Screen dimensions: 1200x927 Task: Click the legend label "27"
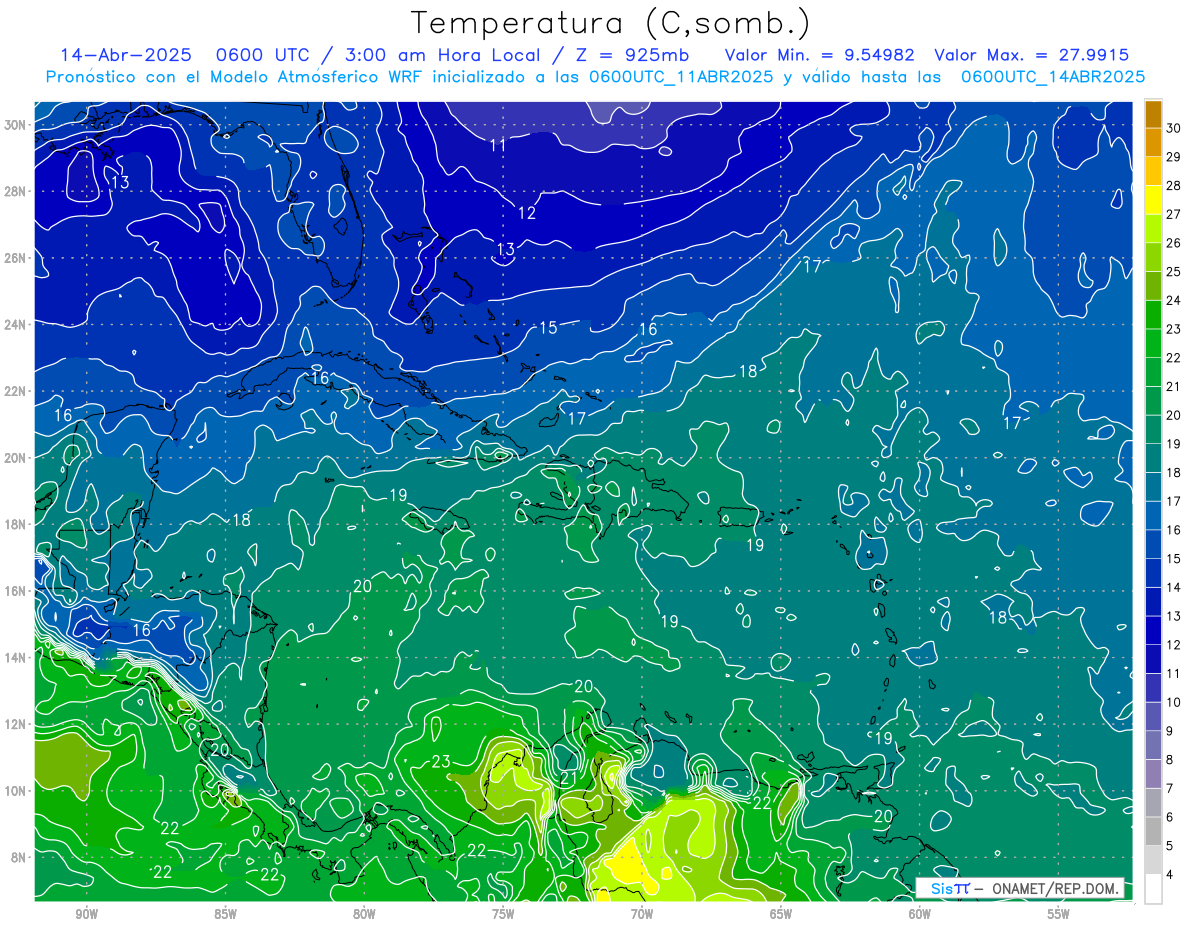[1174, 214]
